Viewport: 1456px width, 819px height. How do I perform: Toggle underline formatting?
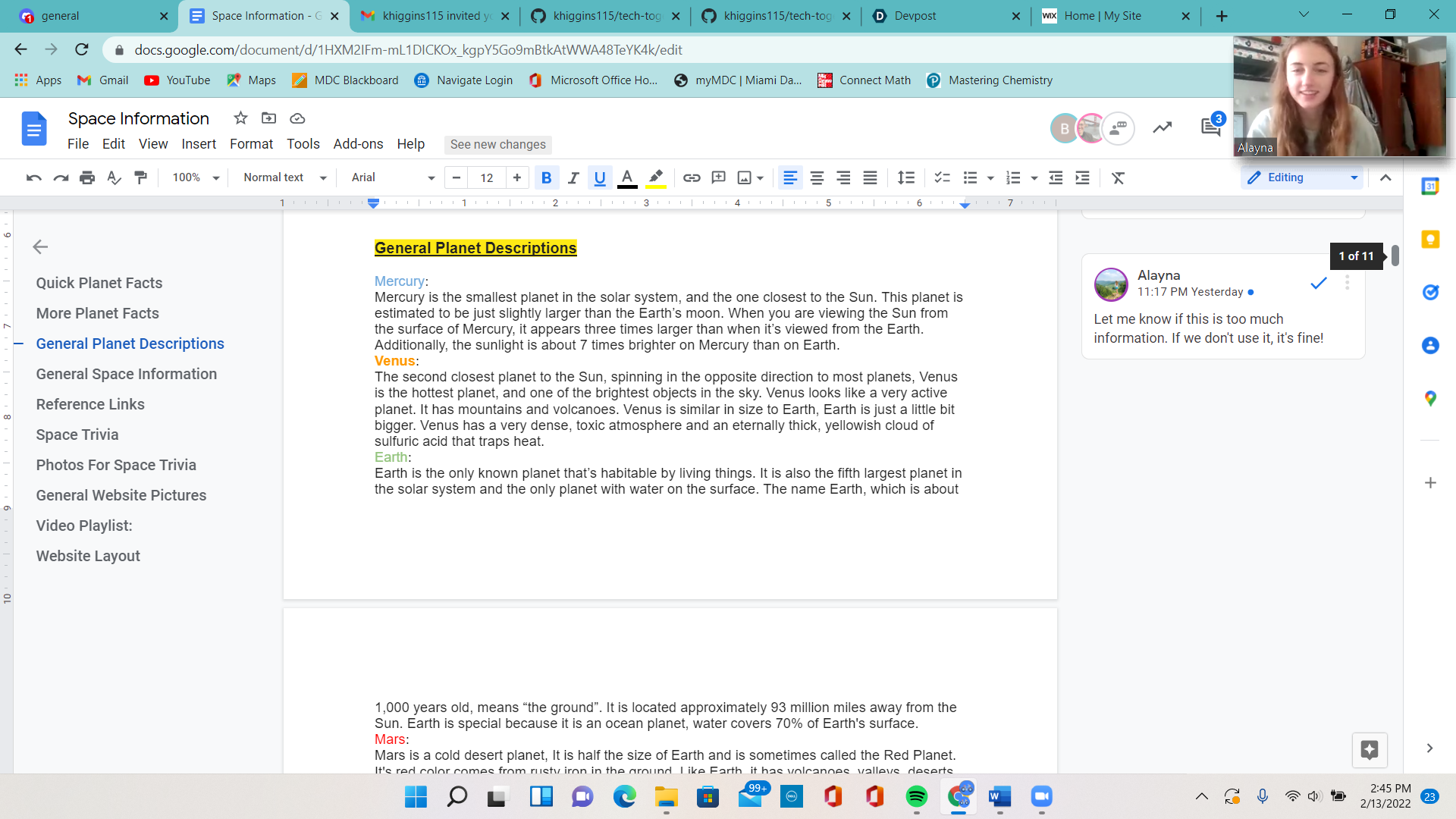pos(600,177)
